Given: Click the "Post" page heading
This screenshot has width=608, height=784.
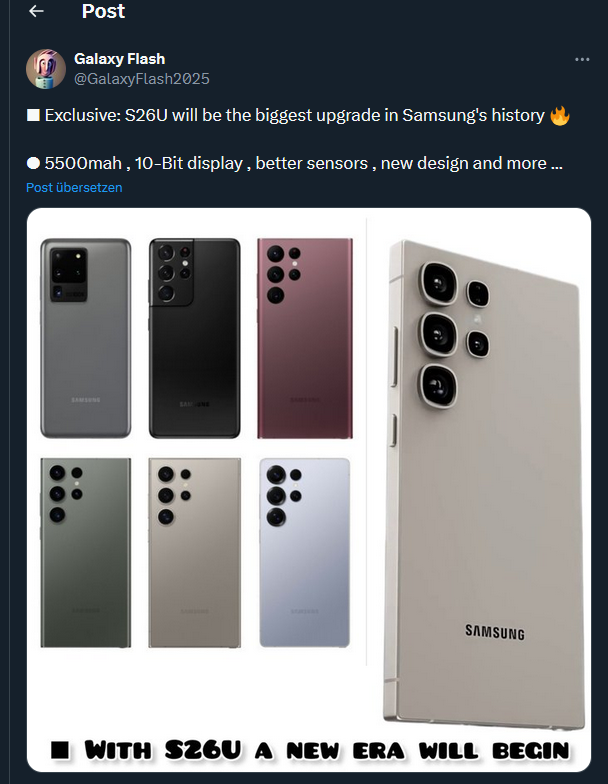Looking at the screenshot, I should (x=104, y=12).
